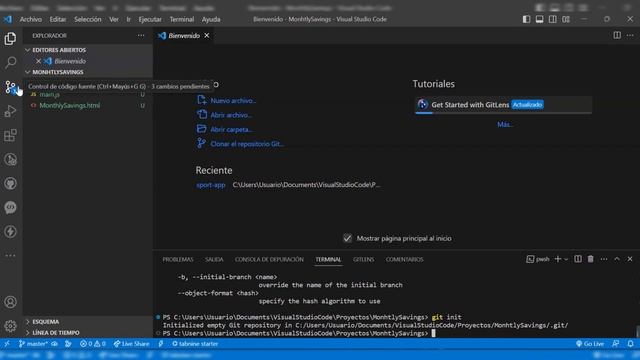
Task: Start Live Share from status bar
Action: coord(131,344)
